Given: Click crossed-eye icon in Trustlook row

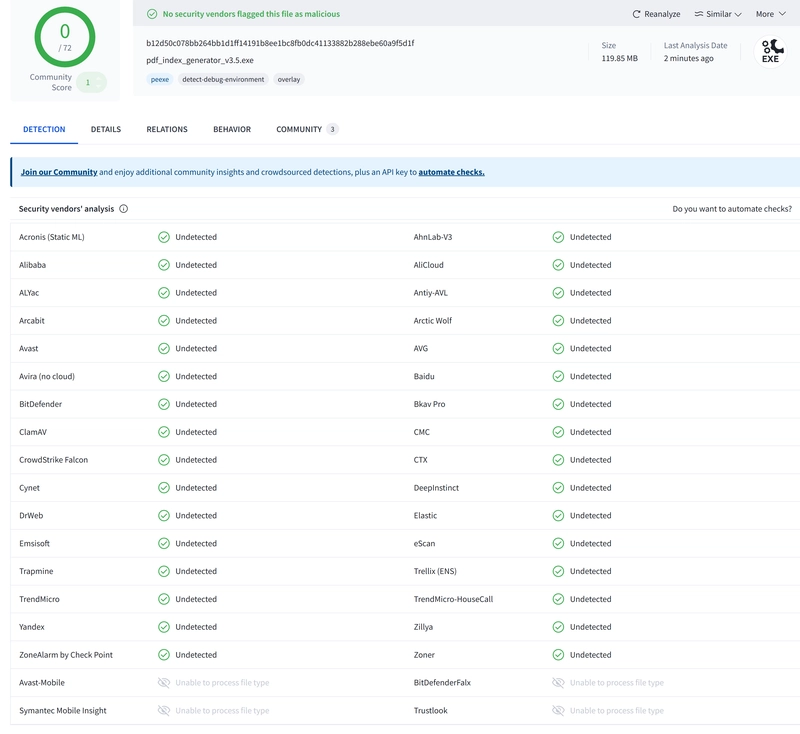Looking at the screenshot, I should 558,711.
